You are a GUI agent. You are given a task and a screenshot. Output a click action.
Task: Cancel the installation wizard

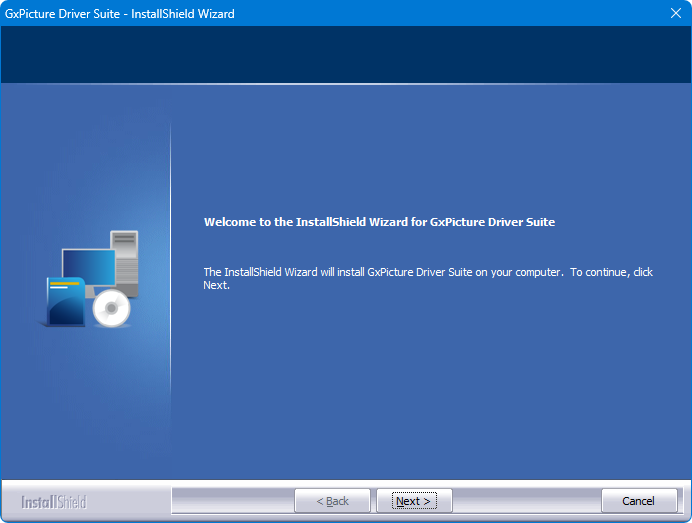click(x=638, y=501)
